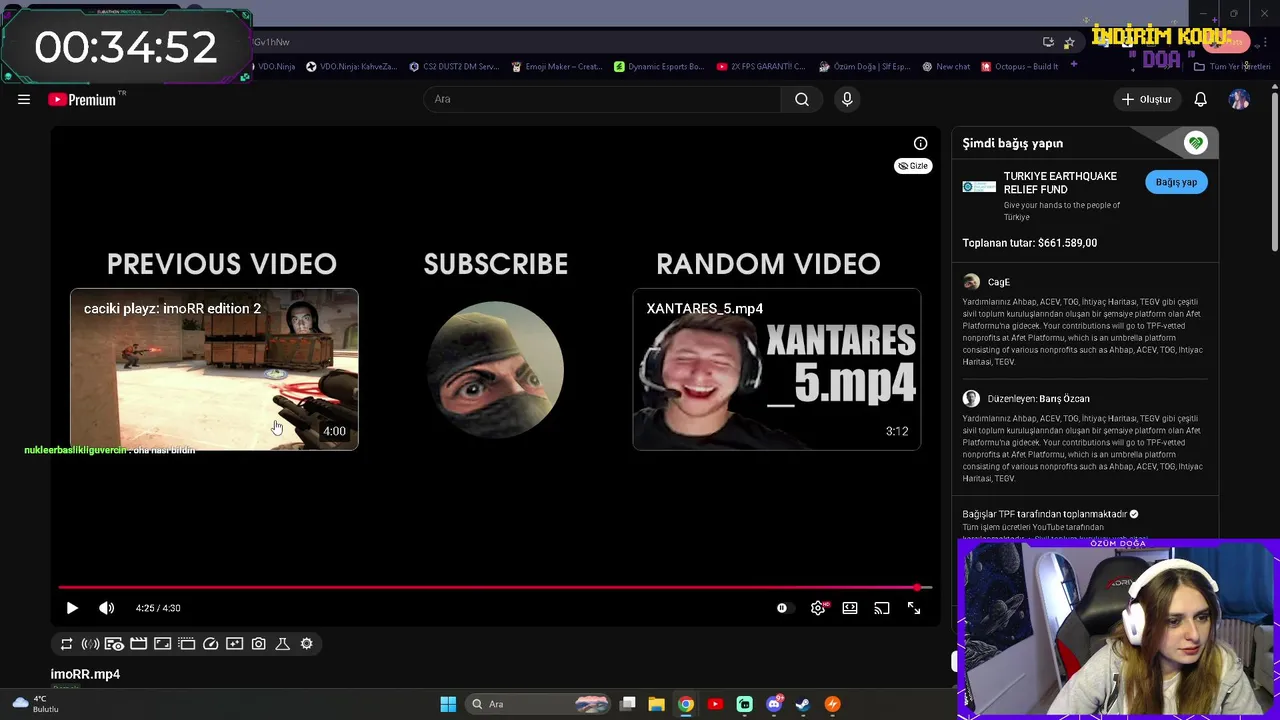This screenshot has height=720, width=1280.
Task: Open previous video caciki playz imoRR edition 2
Action: (x=214, y=369)
